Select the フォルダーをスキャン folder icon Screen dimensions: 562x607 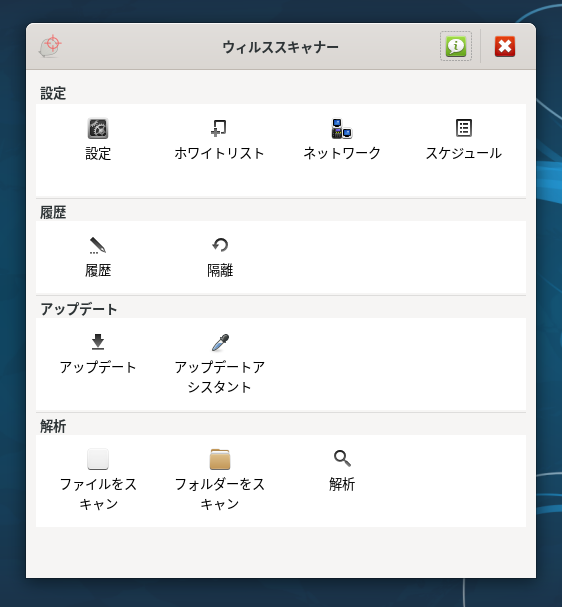(220, 459)
